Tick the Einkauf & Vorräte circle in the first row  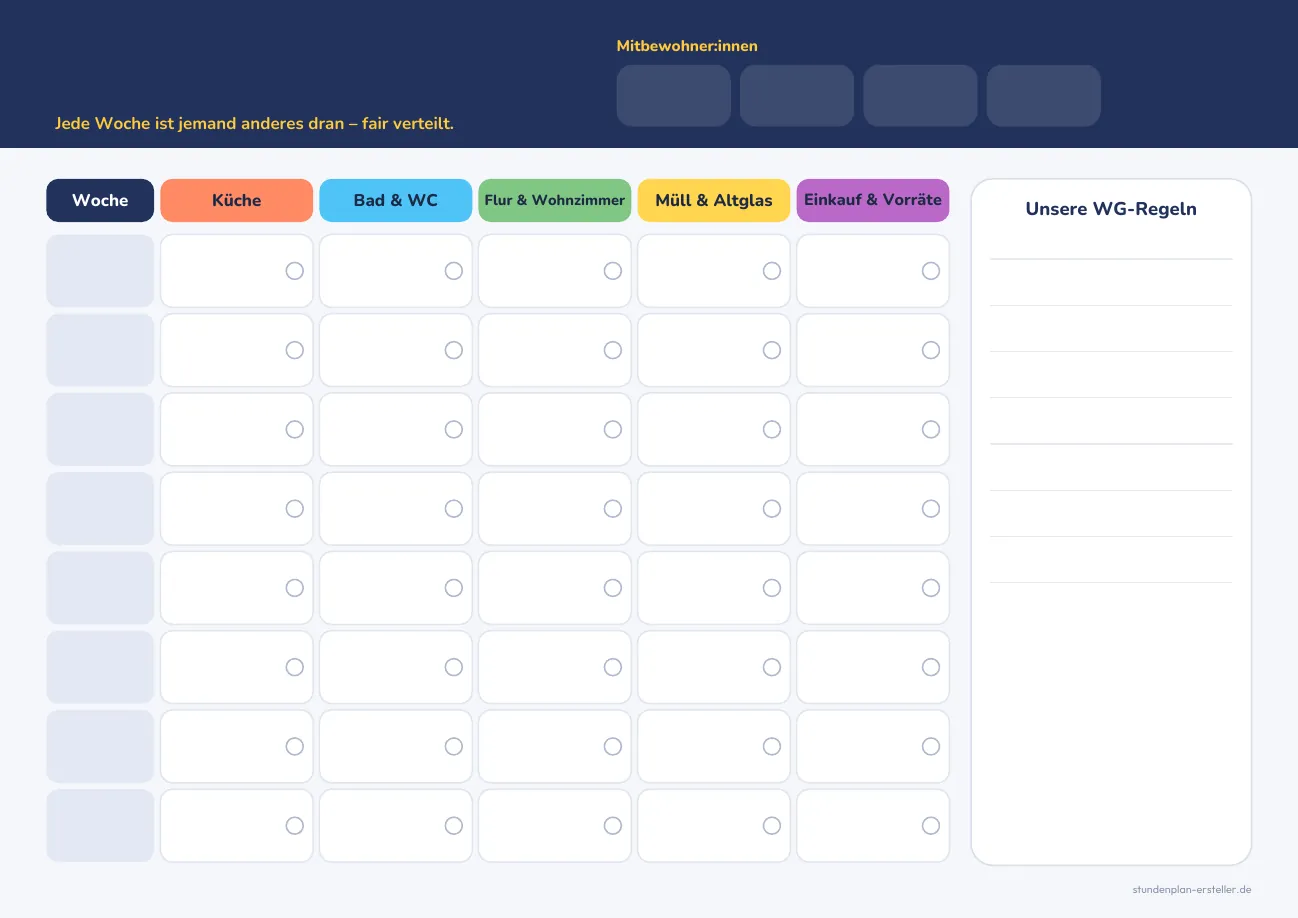930,271
